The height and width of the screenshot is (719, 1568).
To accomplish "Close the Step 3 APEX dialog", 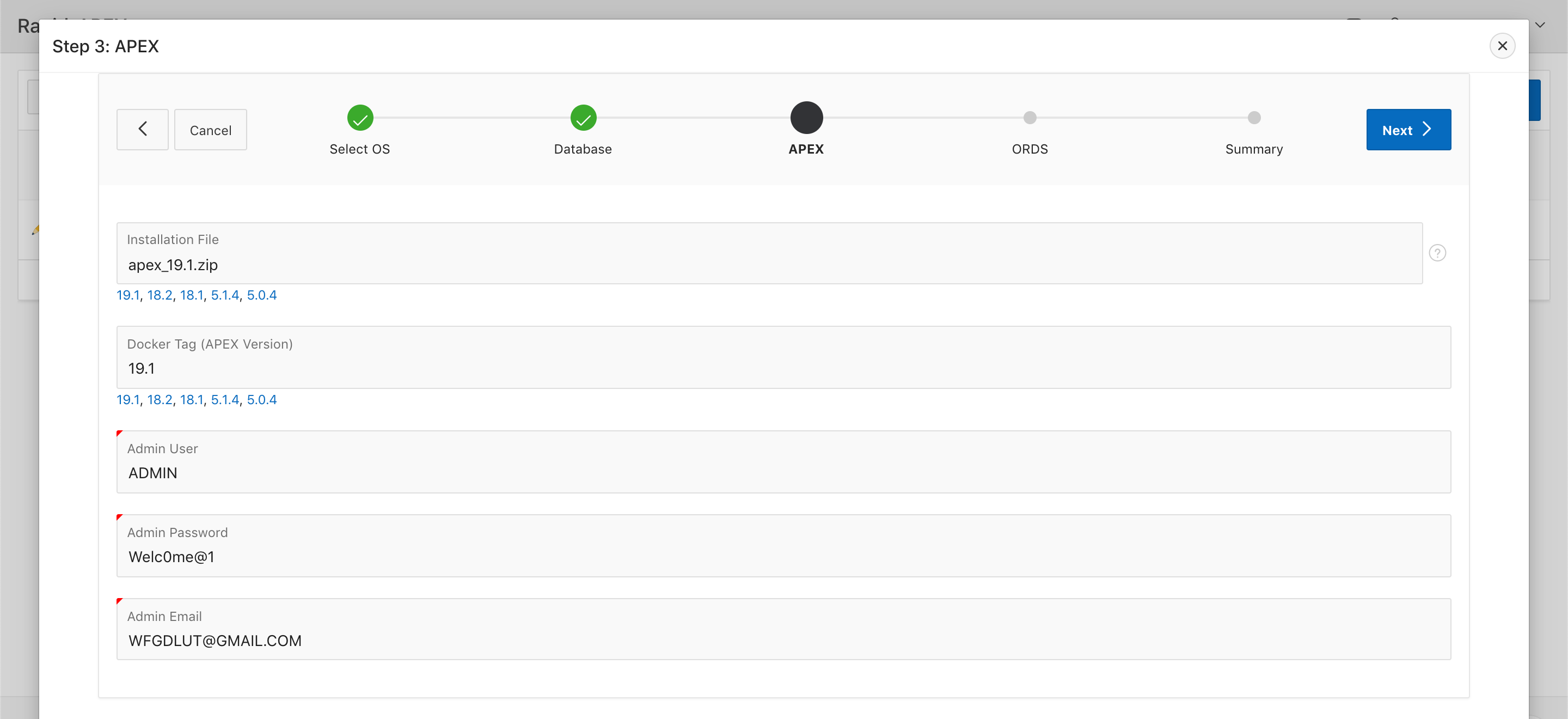I will click(x=1502, y=46).
